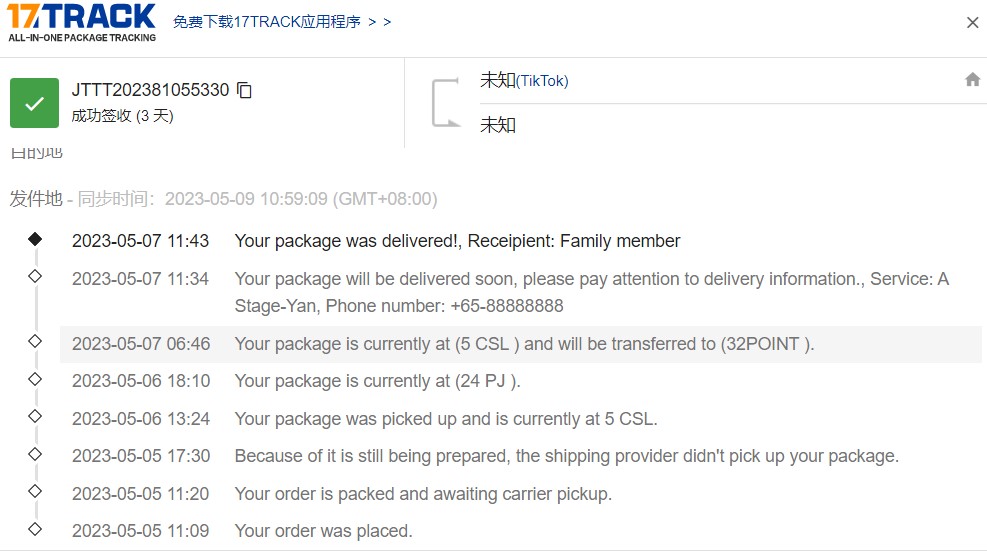Select the marker for 2023-05-07 06:46 event

tap(35, 342)
